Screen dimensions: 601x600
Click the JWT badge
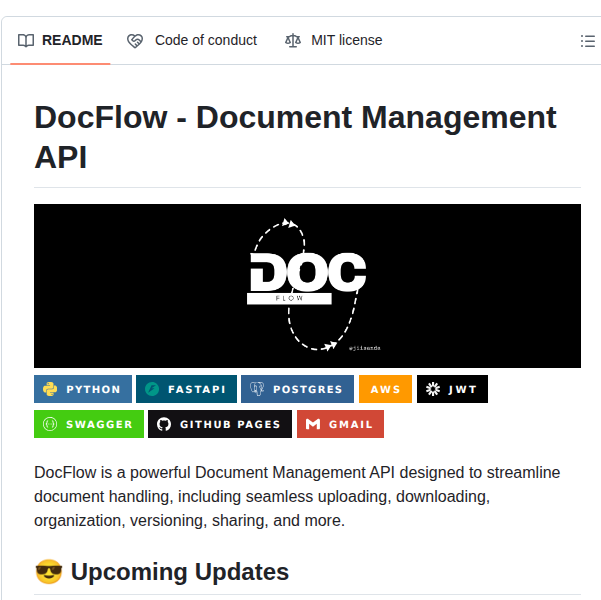point(452,389)
